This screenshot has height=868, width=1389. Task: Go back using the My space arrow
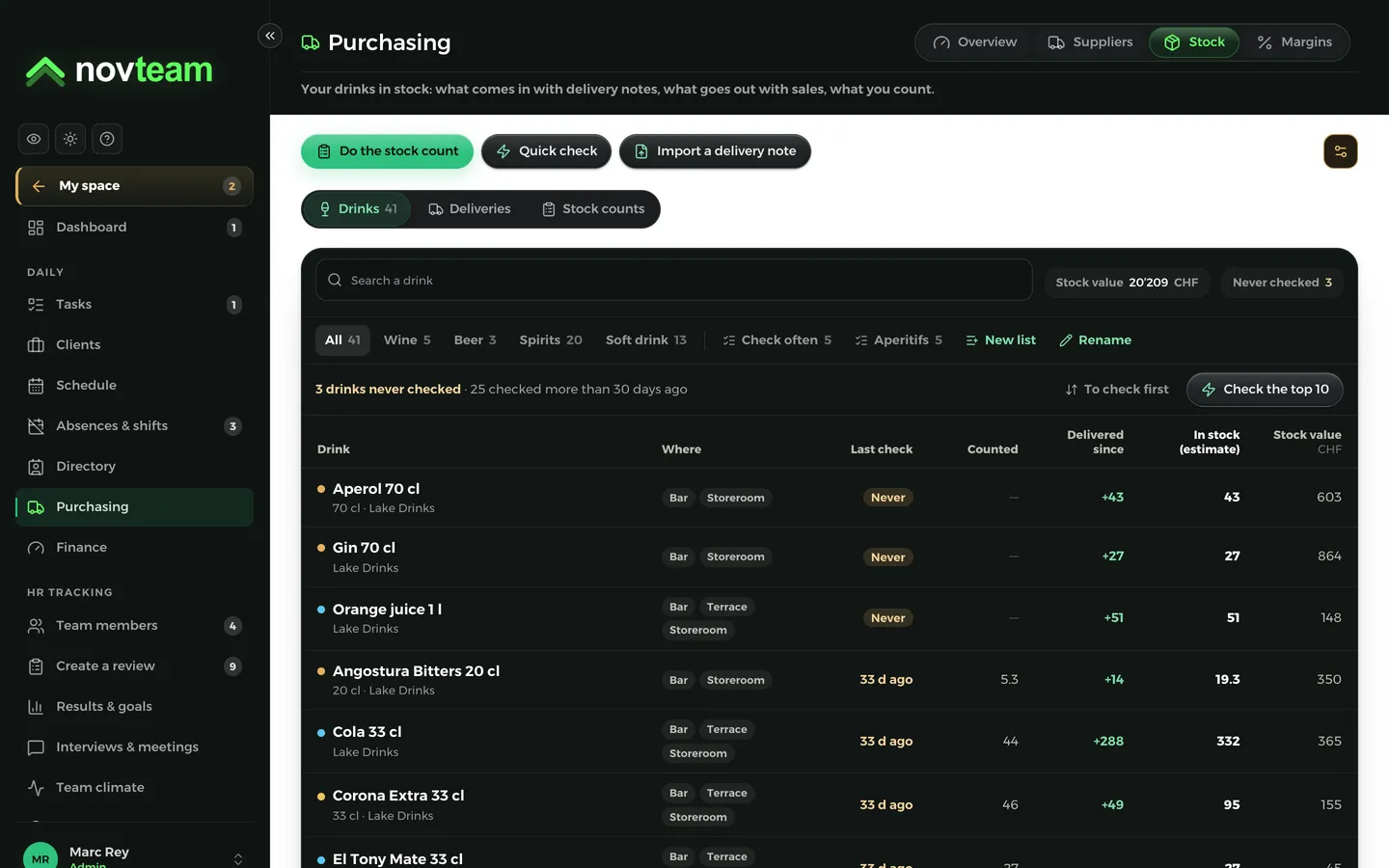click(39, 186)
